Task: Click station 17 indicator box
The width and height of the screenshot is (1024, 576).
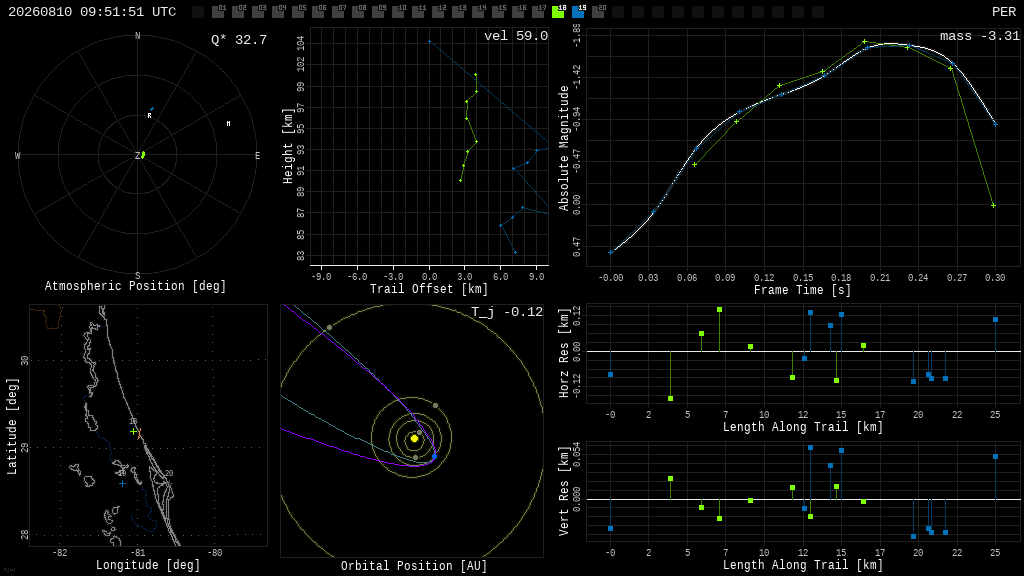Action: (x=539, y=11)
